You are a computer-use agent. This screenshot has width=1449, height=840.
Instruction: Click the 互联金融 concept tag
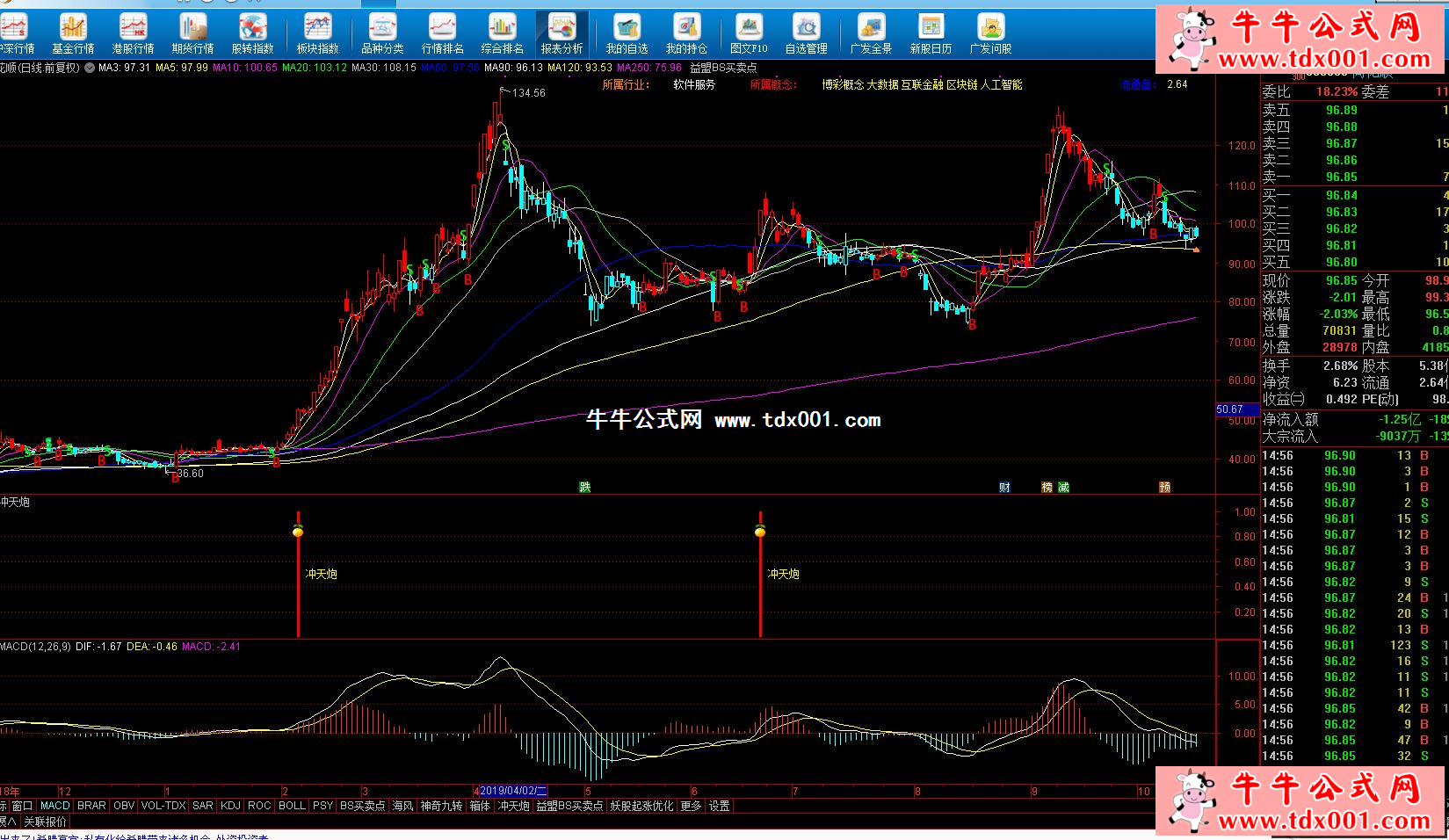[922, 84]
